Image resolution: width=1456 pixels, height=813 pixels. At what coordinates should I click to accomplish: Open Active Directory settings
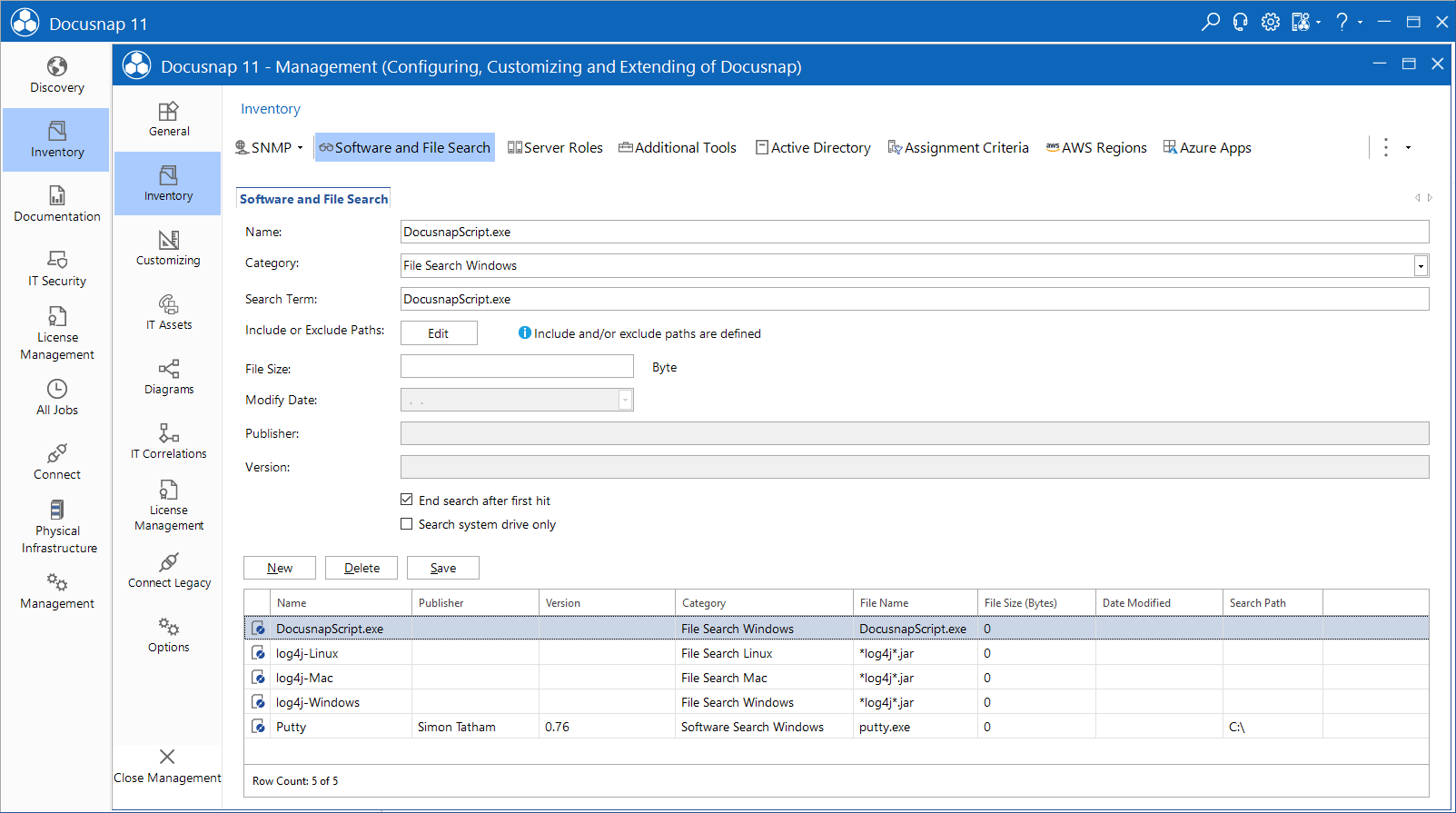point(813,147)
